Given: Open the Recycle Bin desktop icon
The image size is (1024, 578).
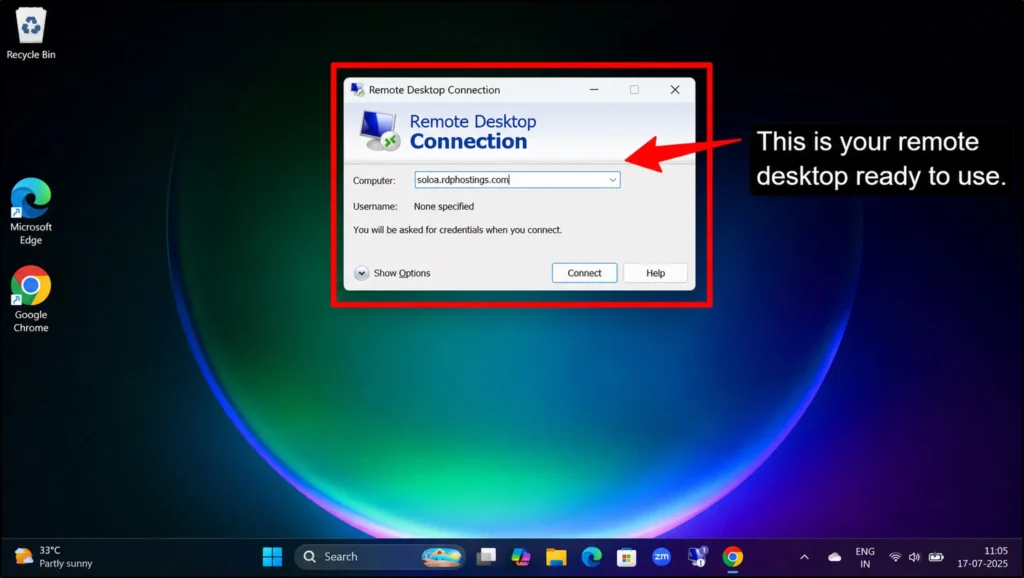Looking at the screenshot, I should click(31, 34).
